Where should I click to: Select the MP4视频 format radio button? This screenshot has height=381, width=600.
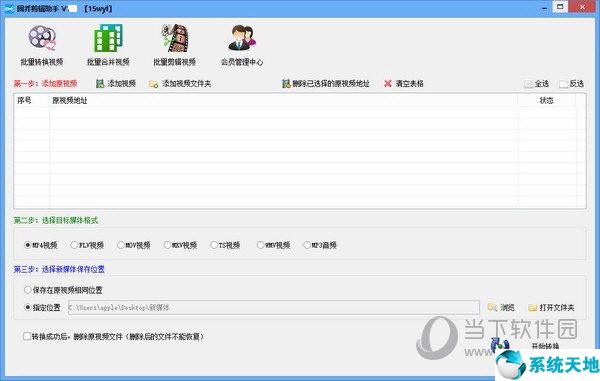tap(41, 245)
